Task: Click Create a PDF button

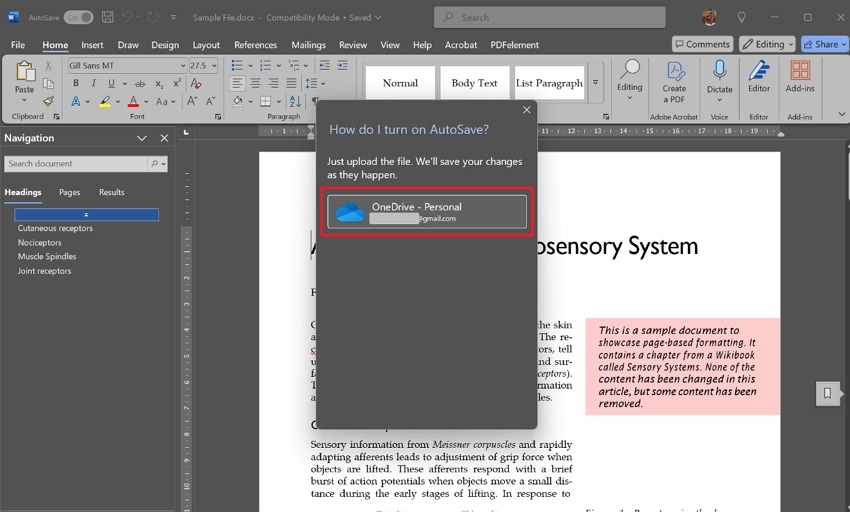Action: point(674,82)
